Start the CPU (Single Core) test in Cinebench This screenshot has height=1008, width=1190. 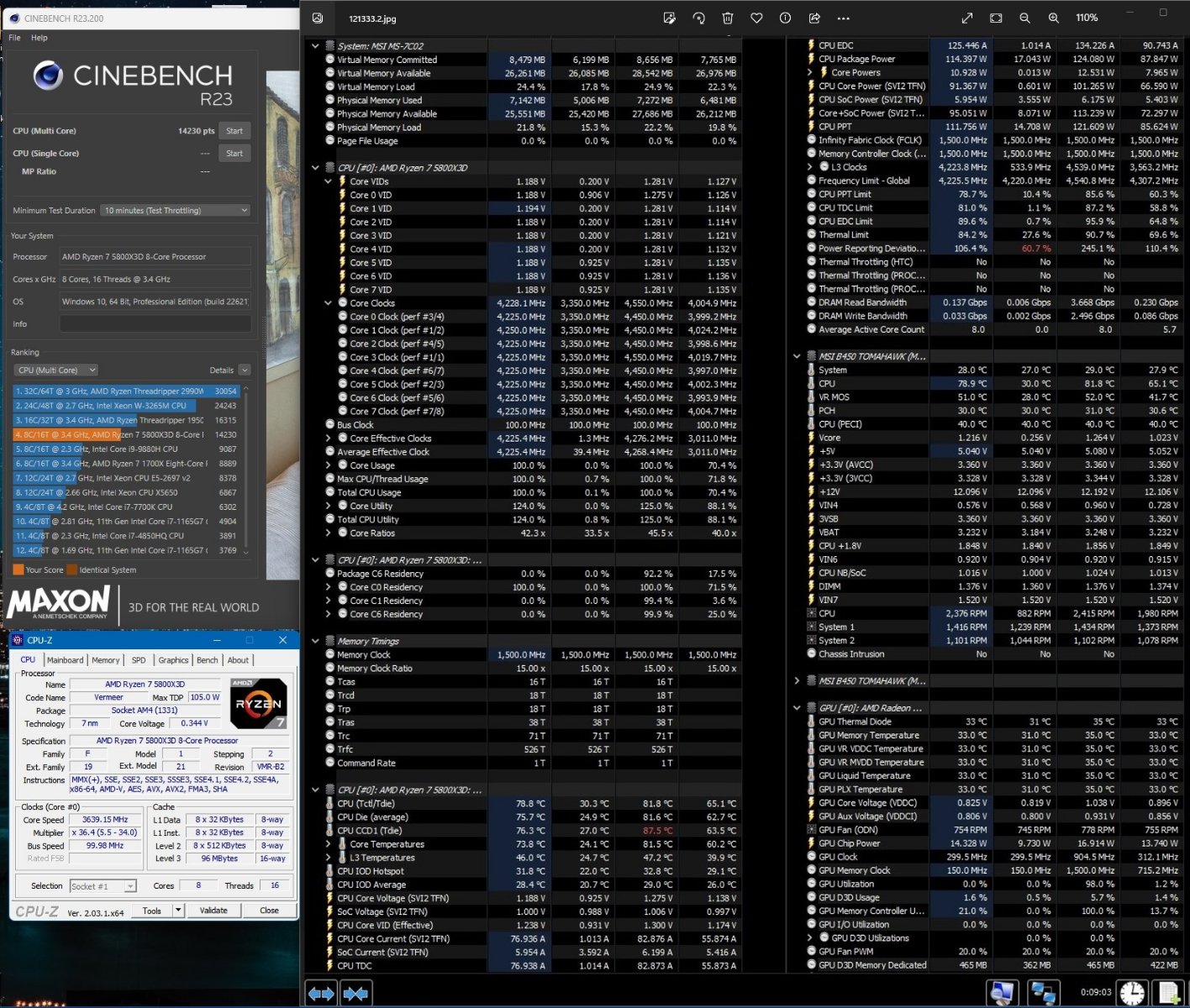234,154
